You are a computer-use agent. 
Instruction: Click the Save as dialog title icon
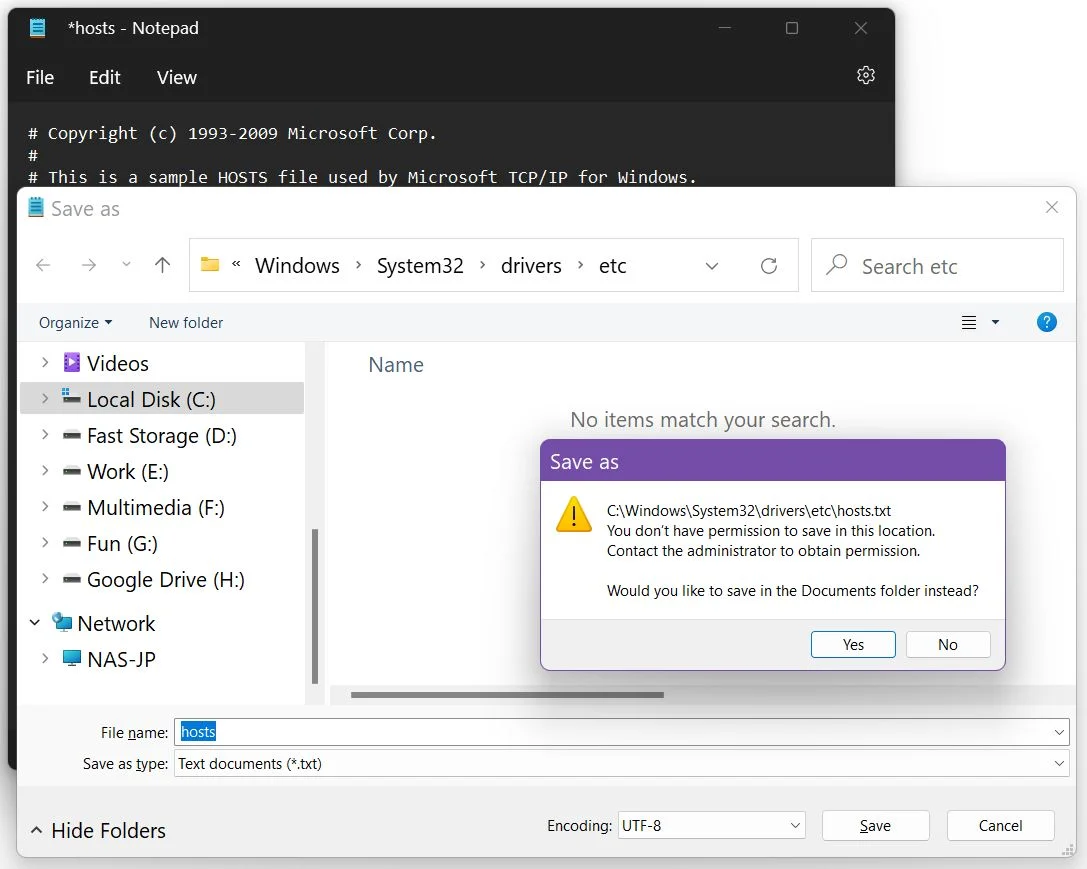[36, 208]
